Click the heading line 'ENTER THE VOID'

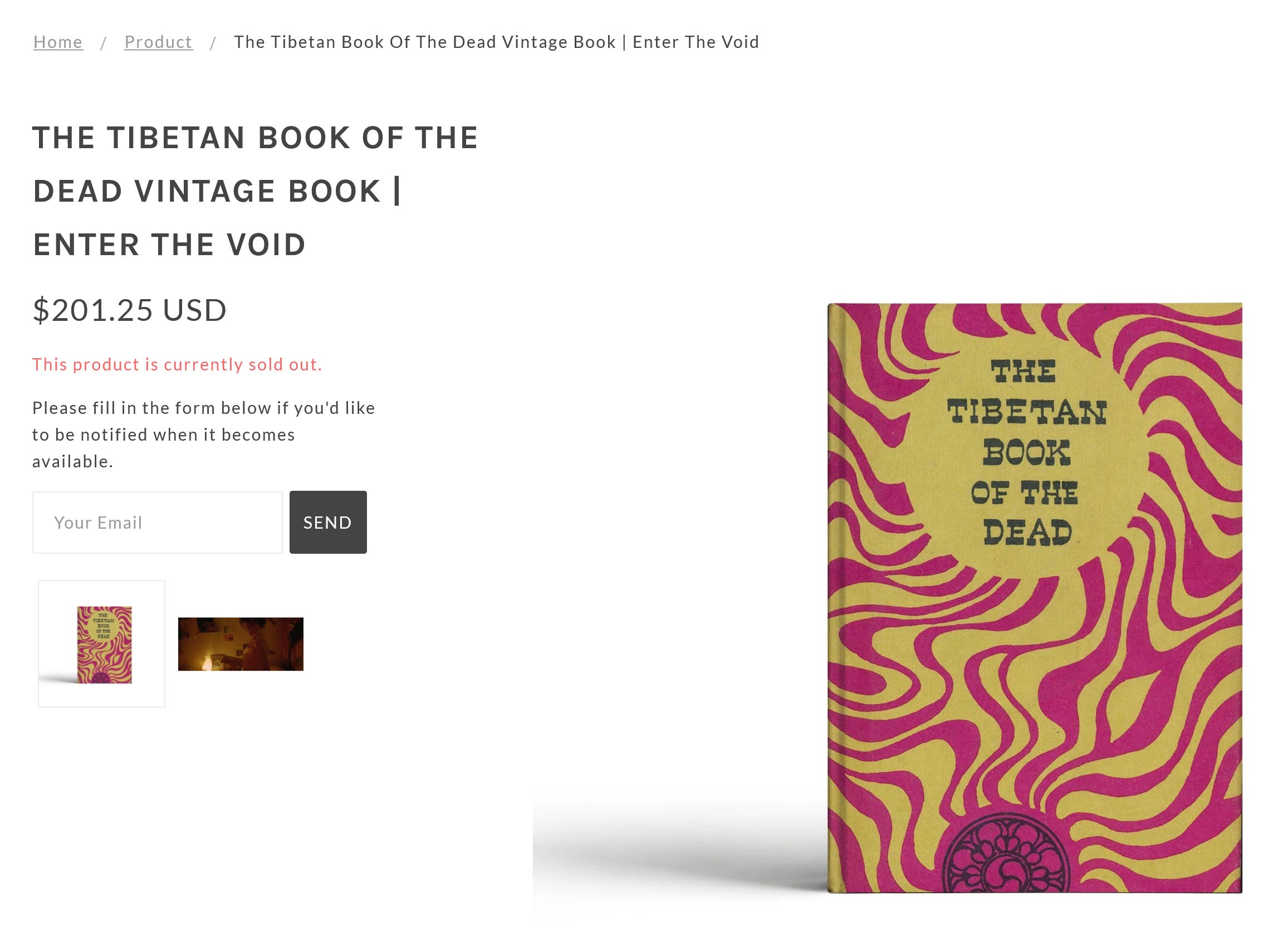169,245
